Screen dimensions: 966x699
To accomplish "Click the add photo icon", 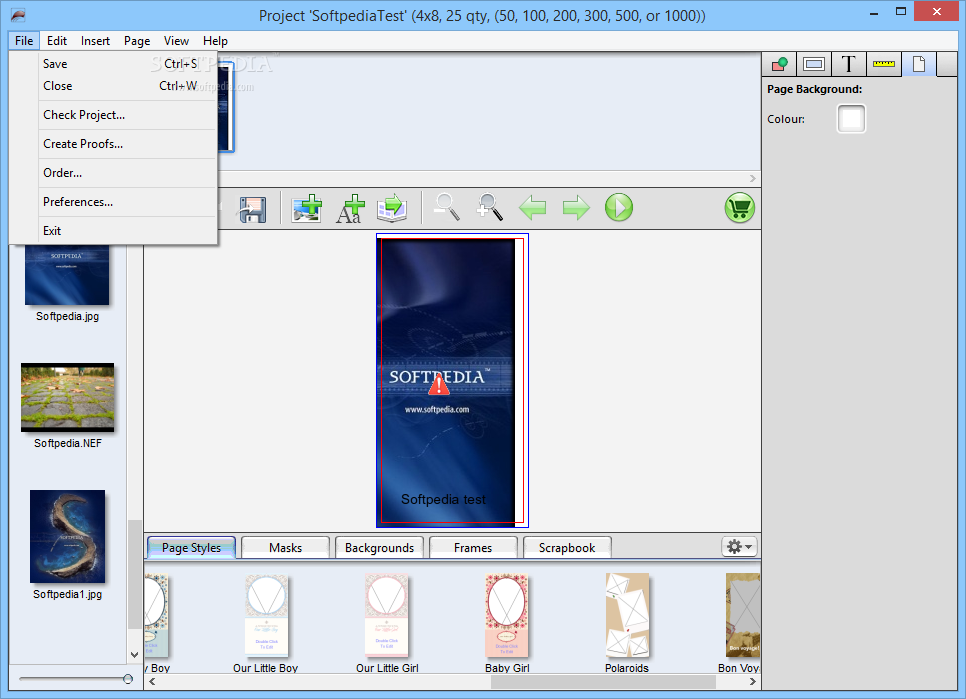I will (306, 208).
